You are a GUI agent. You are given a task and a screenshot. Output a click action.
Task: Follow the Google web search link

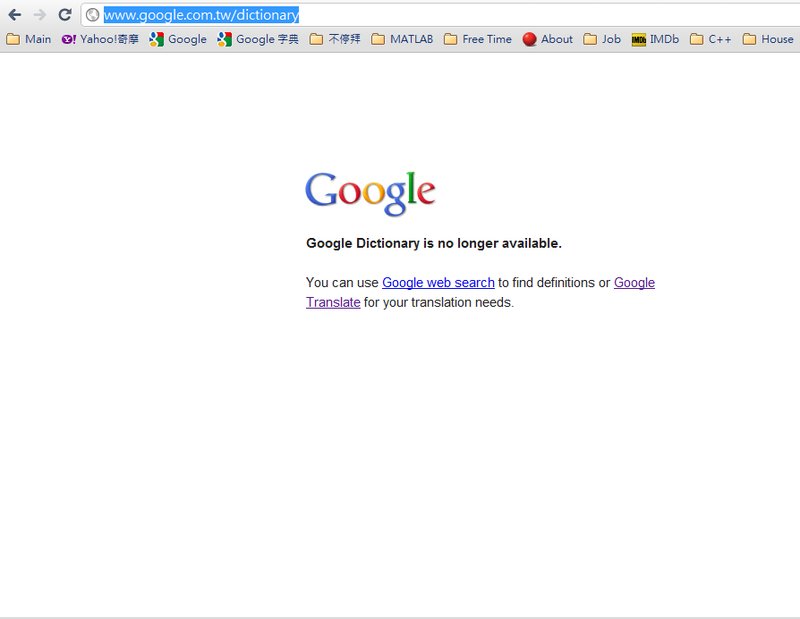[438, 283]
